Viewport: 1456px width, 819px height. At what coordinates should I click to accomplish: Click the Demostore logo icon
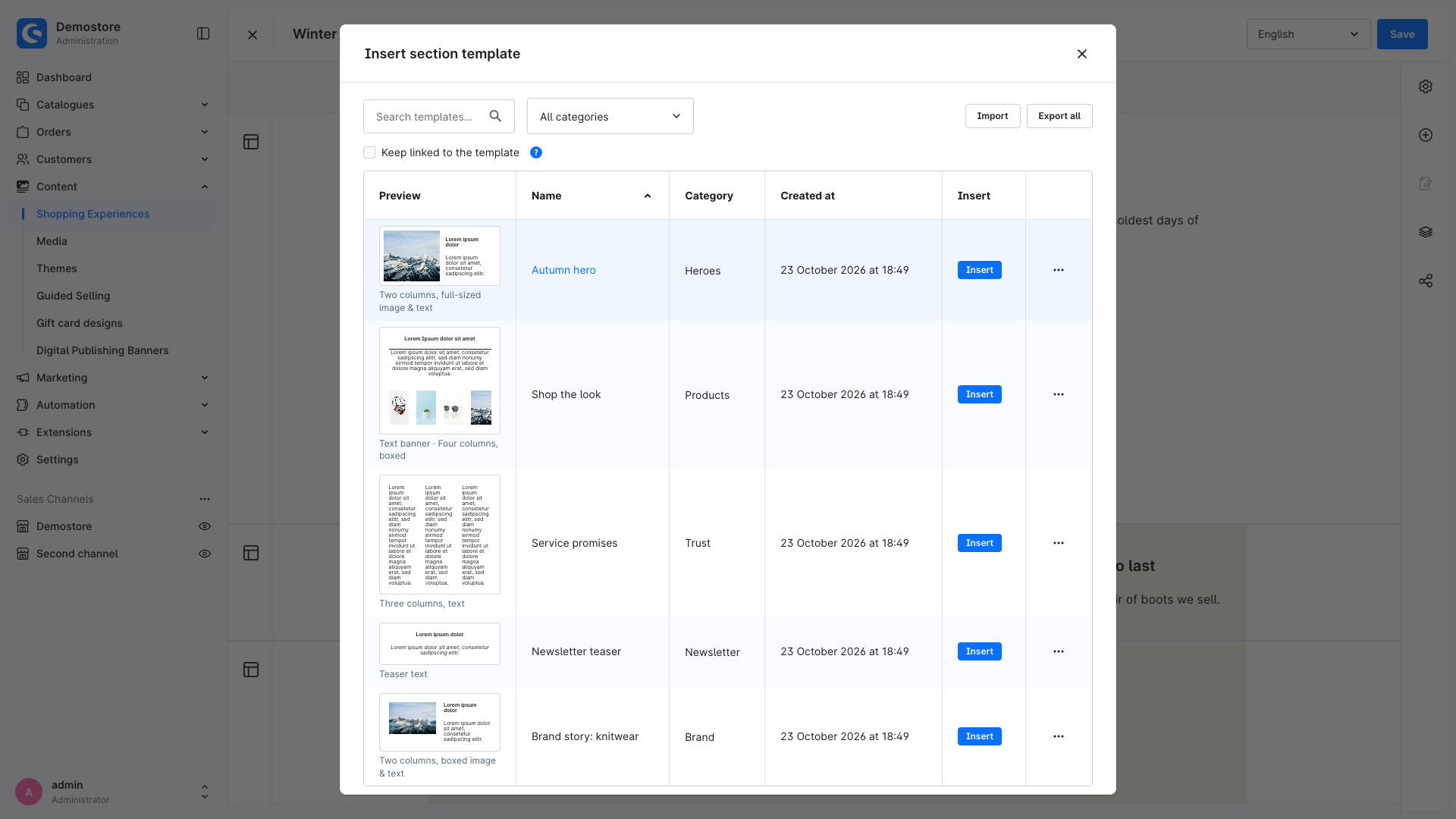32,33
